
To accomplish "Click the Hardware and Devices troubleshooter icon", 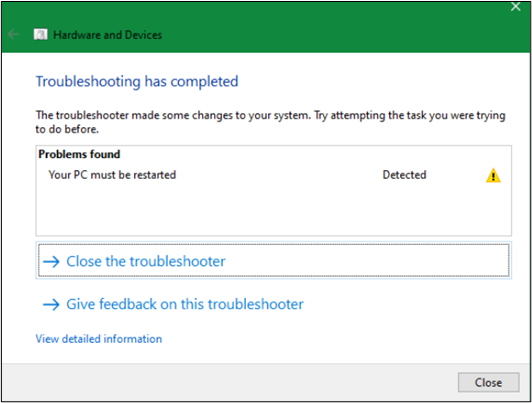I will [x=40, y=35].
